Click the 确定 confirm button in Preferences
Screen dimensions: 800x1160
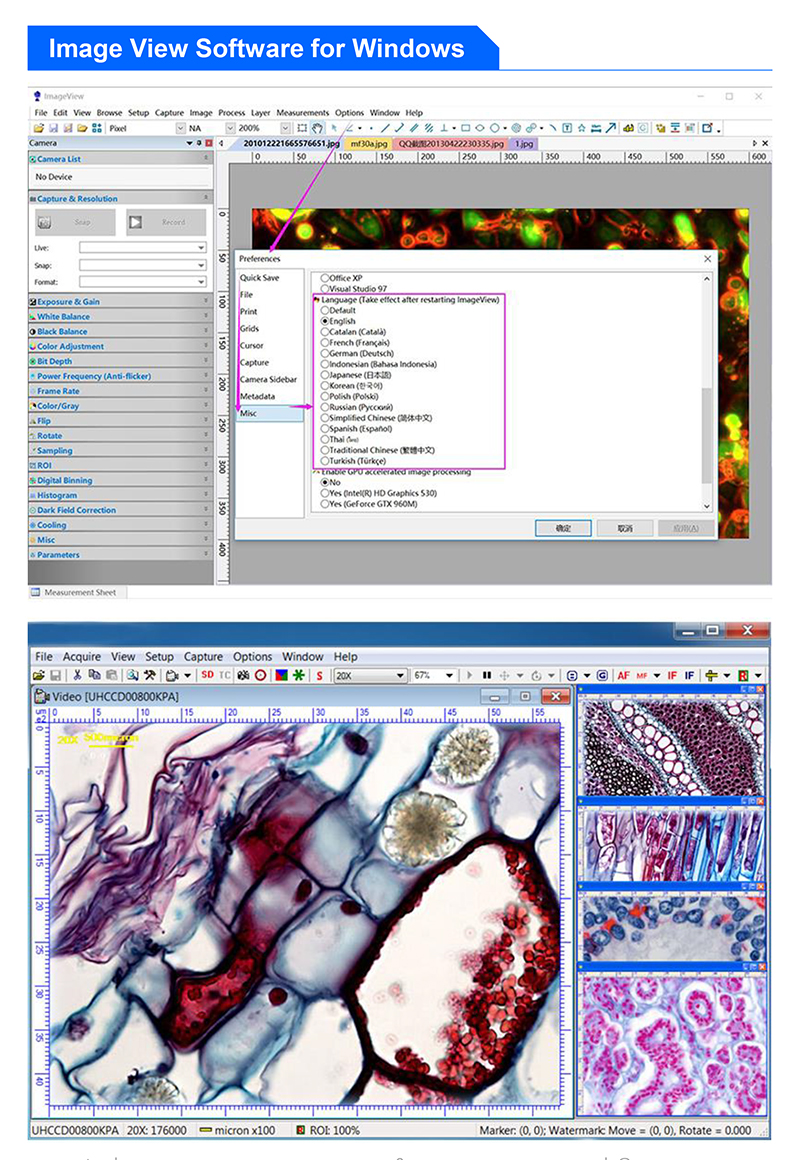[562, 527]
